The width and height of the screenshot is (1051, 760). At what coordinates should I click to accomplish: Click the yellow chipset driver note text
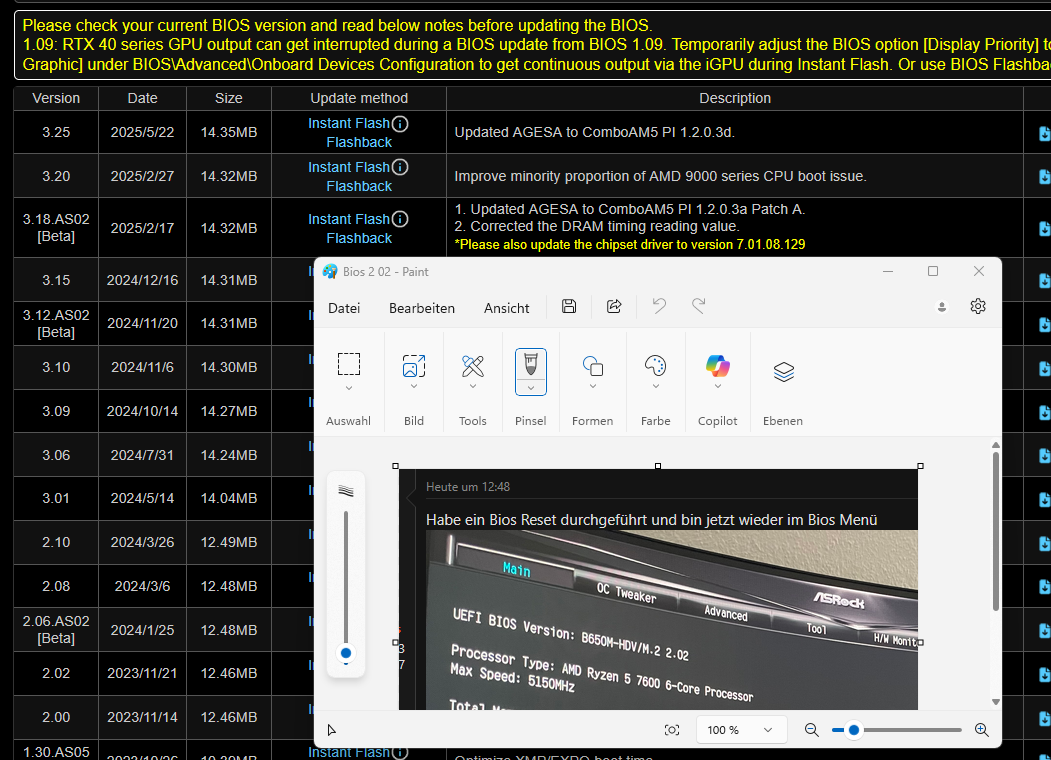tap(630, 245)
